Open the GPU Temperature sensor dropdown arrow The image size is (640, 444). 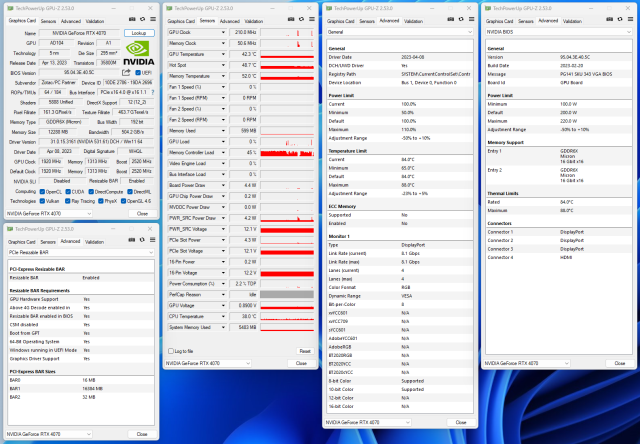(x=225, y=54)
